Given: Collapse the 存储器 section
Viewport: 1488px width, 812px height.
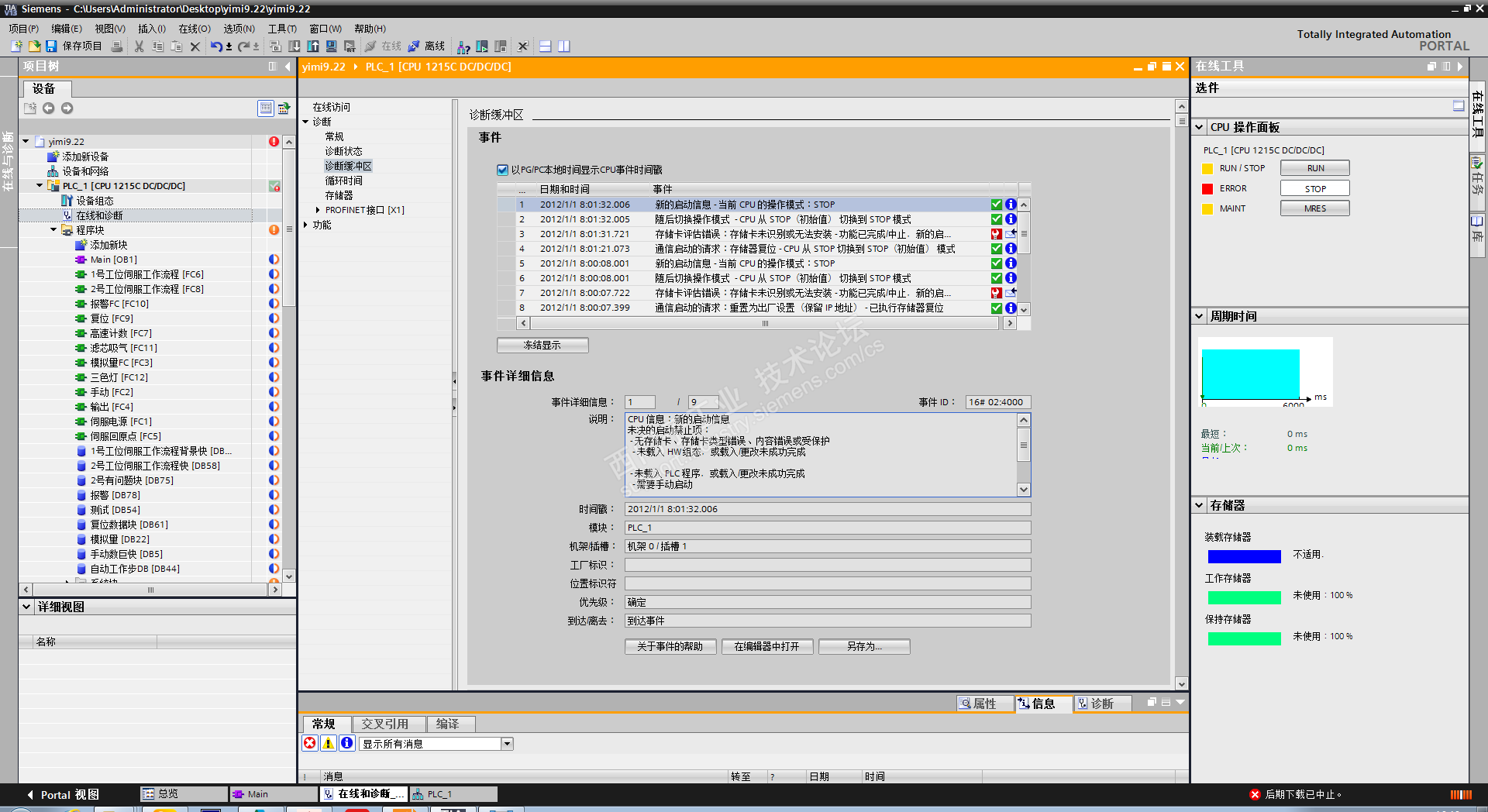Looking at the screenshot, I should [x=1200, y=505].
